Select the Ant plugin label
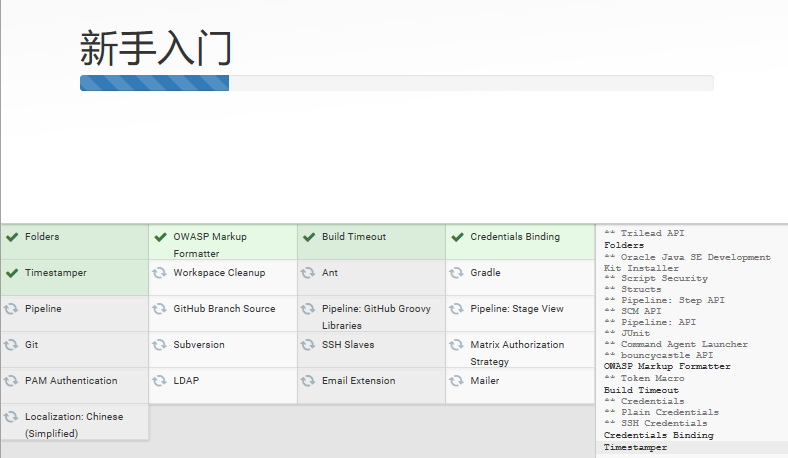 (330, 273)
